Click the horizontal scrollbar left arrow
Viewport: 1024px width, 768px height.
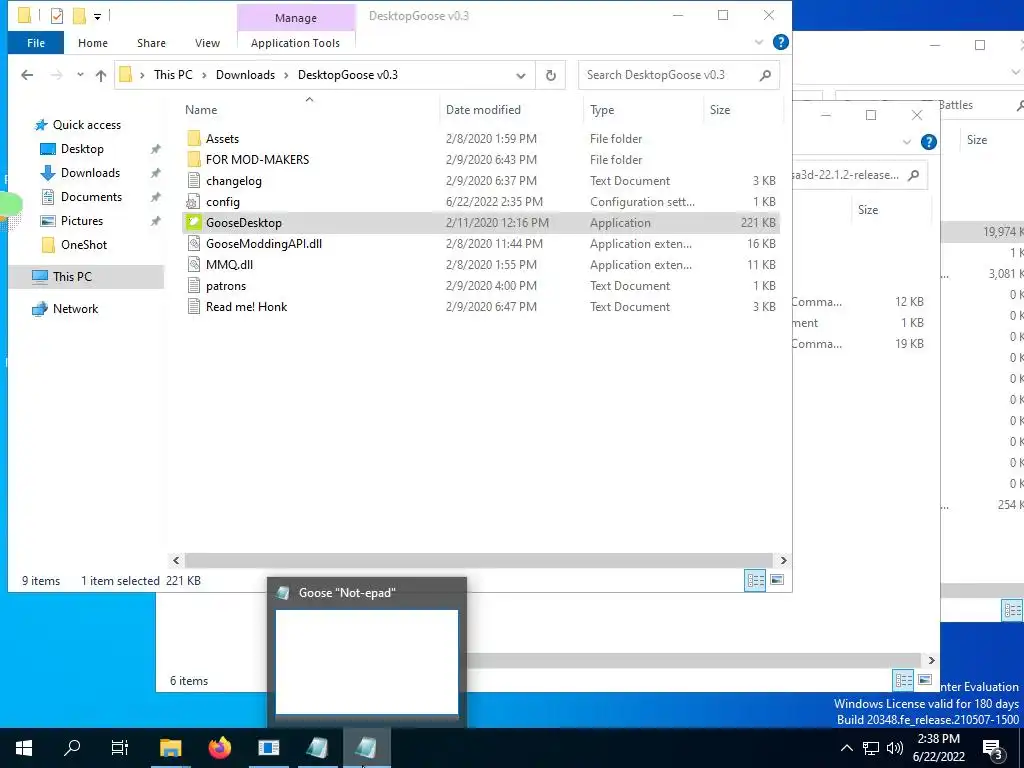pyautogui.click(x=176, y=560)
